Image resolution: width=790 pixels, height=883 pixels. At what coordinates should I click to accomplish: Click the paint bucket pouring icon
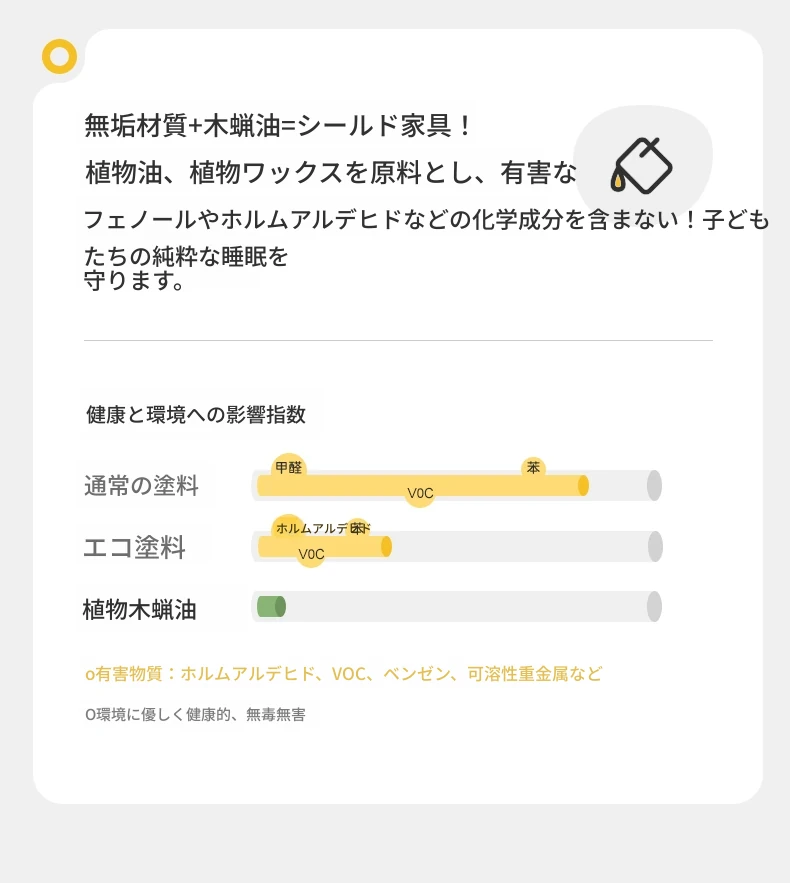(x=641, y=166)
